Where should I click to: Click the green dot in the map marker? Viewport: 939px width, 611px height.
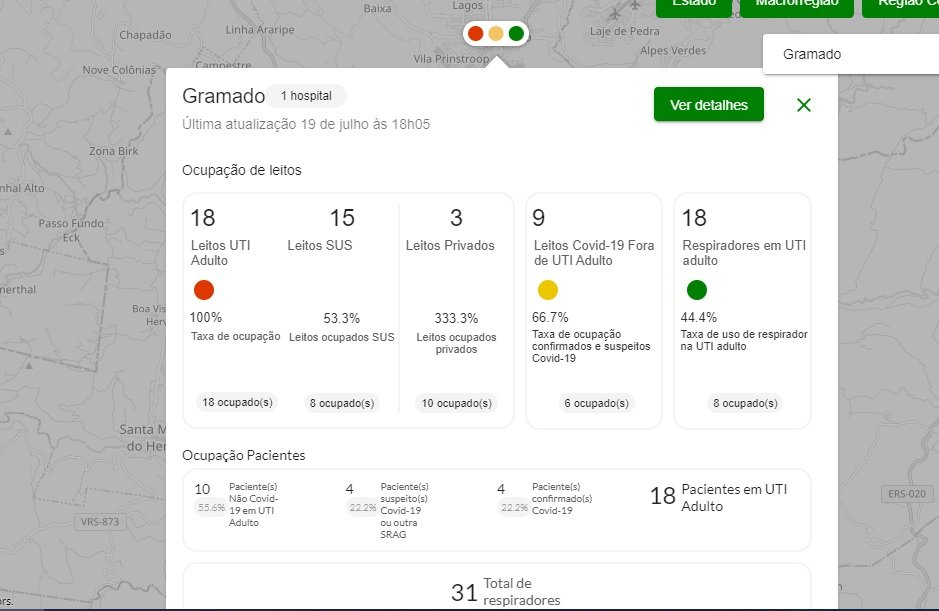click(x=516, y=34)
